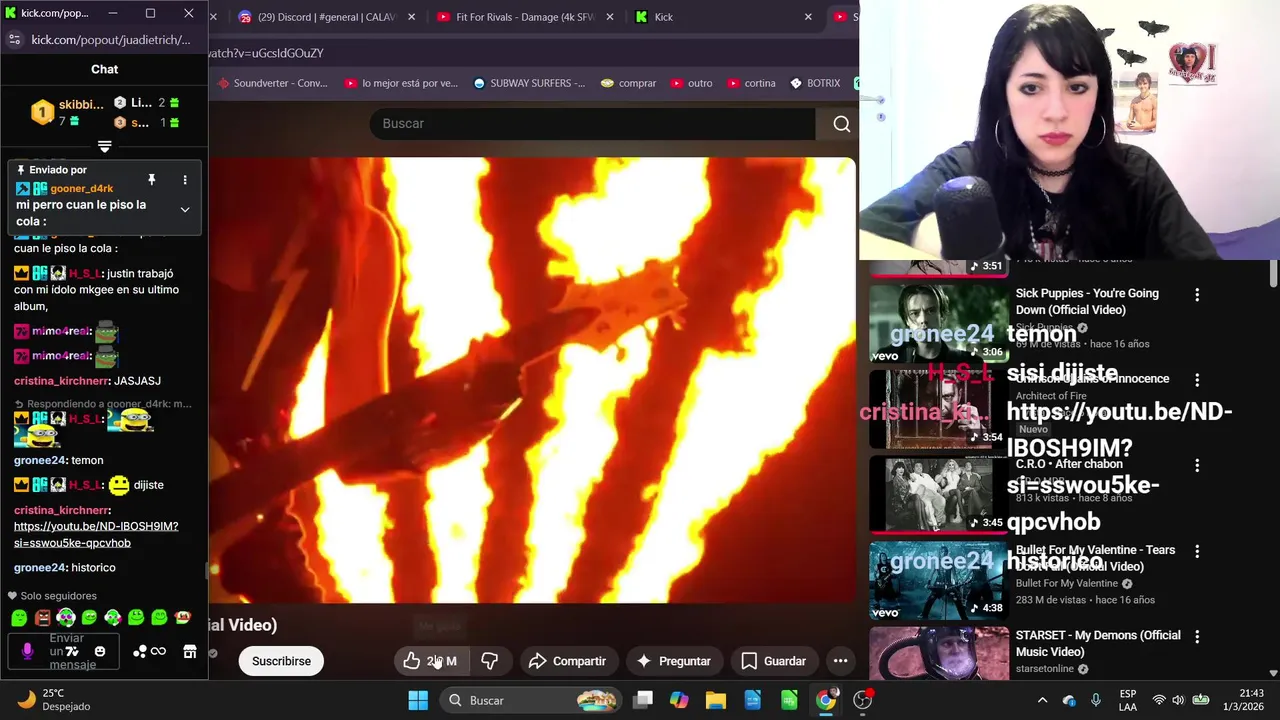Open Bullet For My Valentine Tears video options
The image size is (1280, 720).
(1197, 551)
